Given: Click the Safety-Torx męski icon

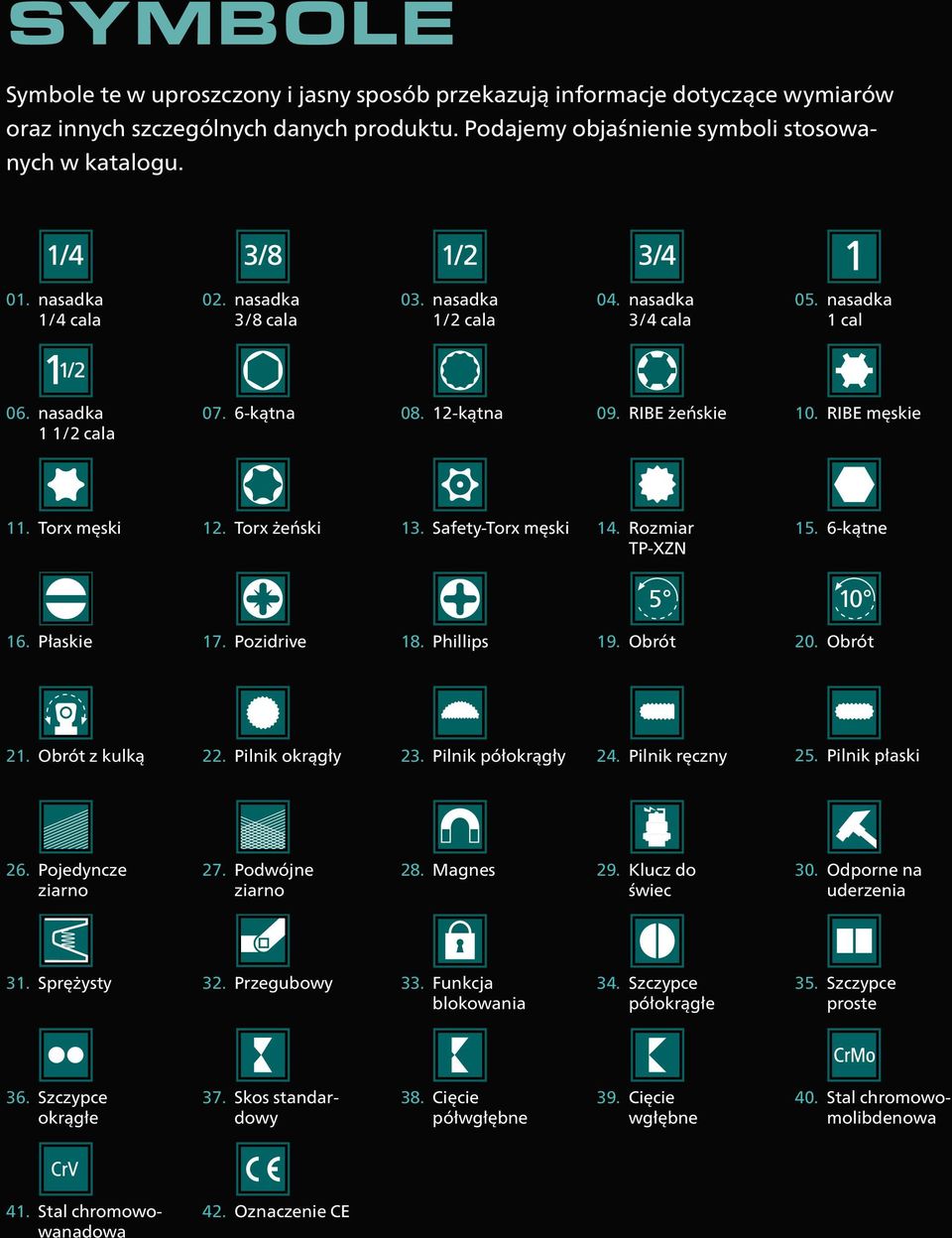Looking at the screenshot, I should [460, 484].
